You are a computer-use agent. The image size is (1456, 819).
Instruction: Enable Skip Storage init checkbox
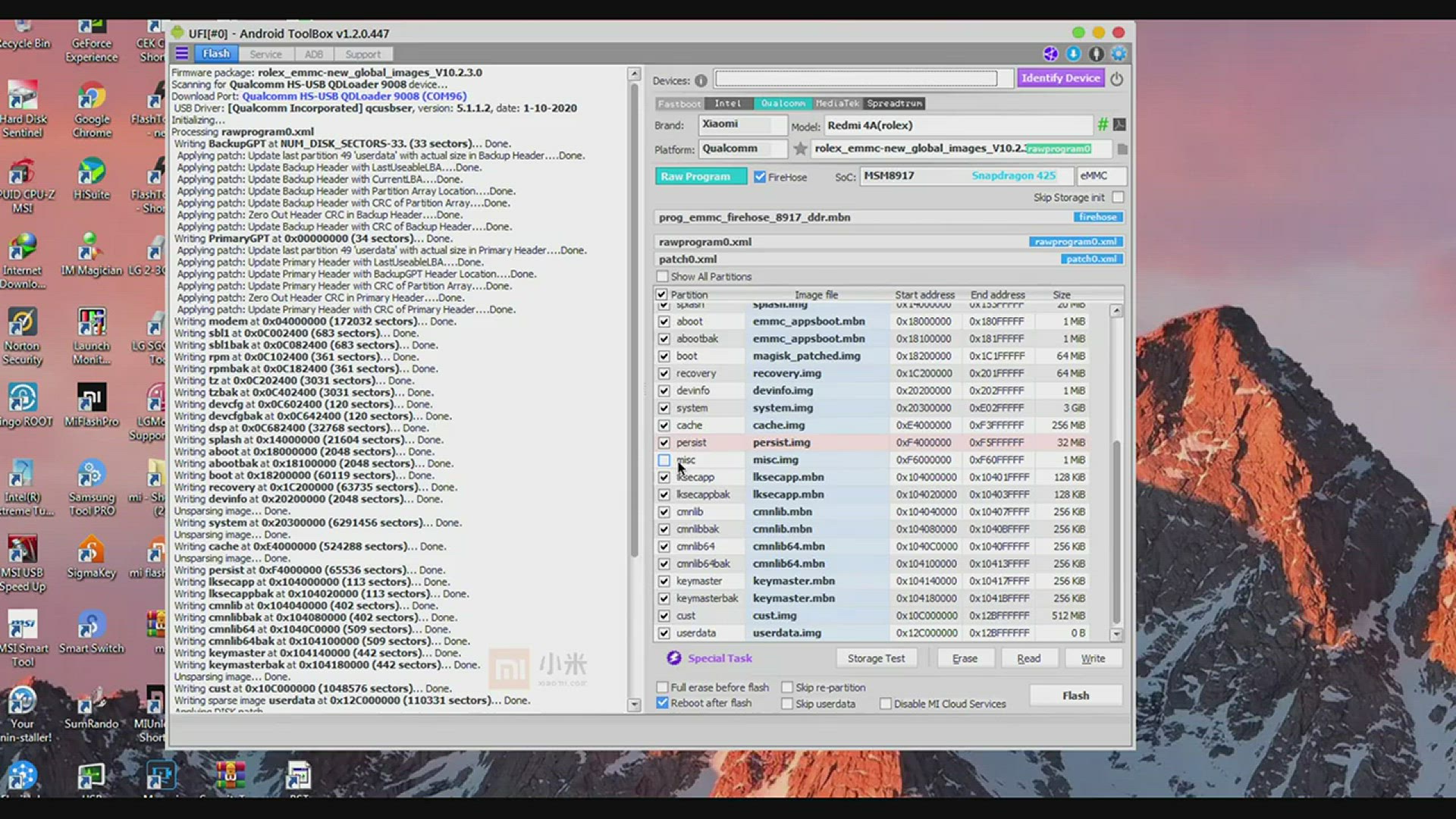pyautogui.click(x=1118, y=197)
